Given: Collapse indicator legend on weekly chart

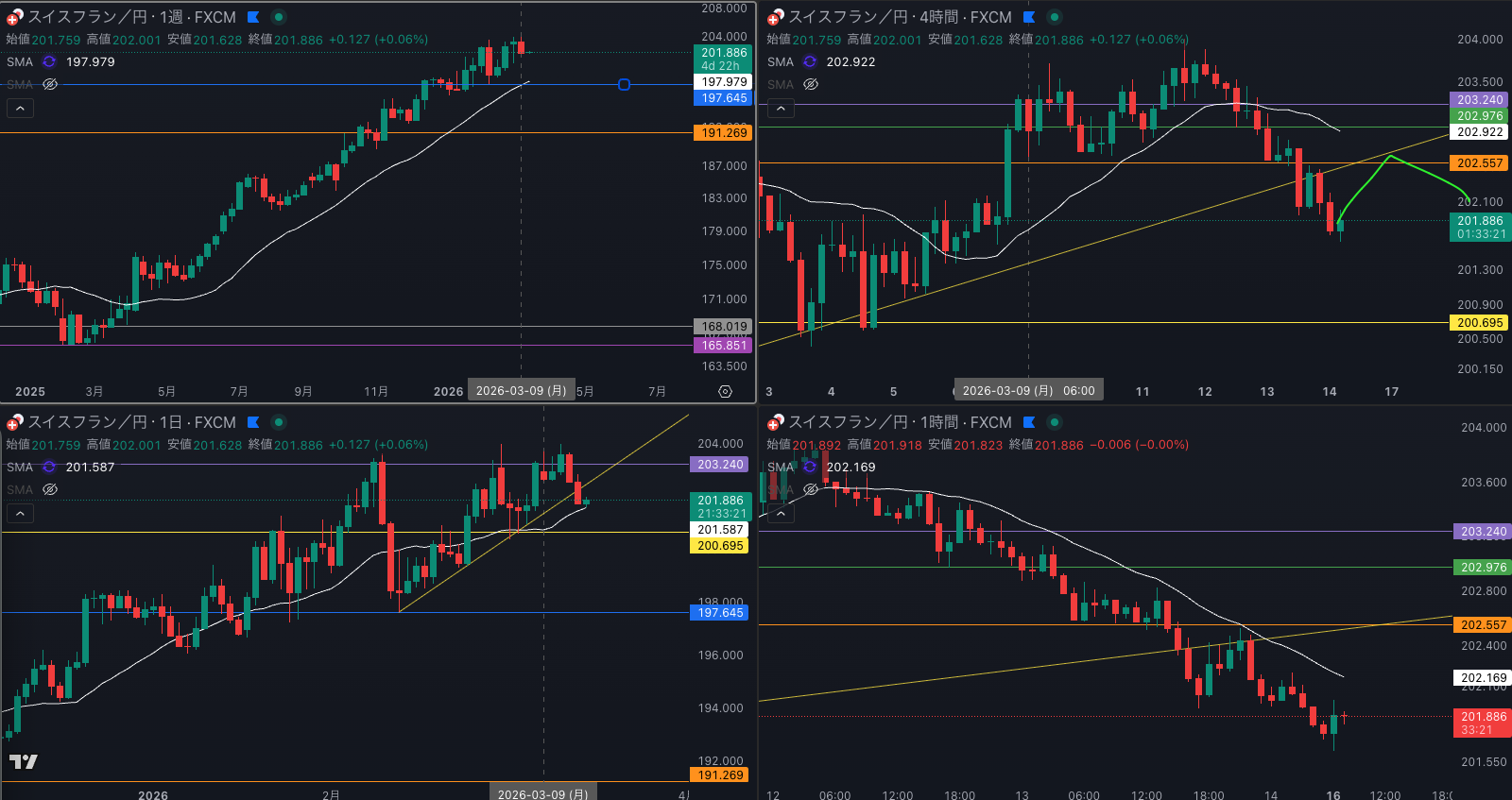Looking at the screenshot, I should click(x=20, y=109).
